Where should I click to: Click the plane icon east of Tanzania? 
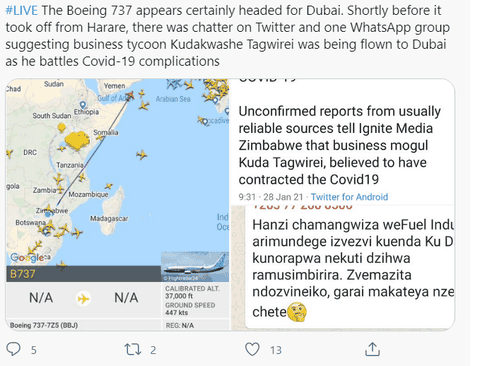[x=82, y=177]
